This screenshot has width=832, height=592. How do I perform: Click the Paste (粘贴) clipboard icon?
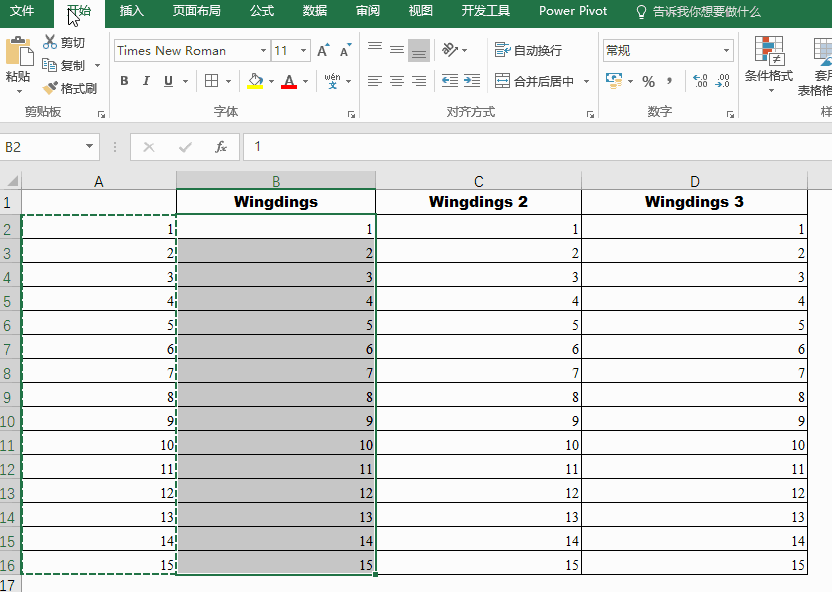19,51
